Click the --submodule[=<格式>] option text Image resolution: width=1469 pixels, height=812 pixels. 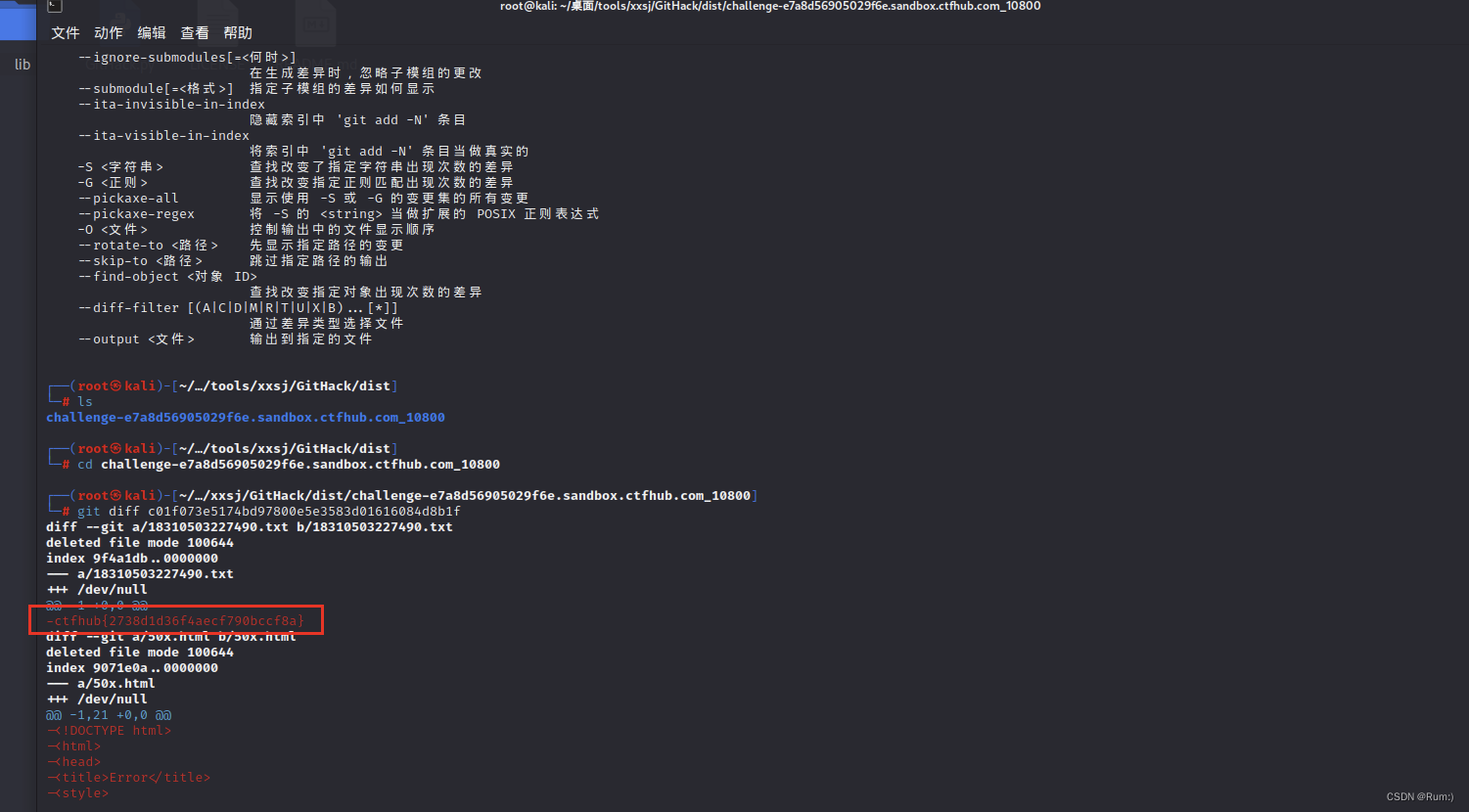156,89
